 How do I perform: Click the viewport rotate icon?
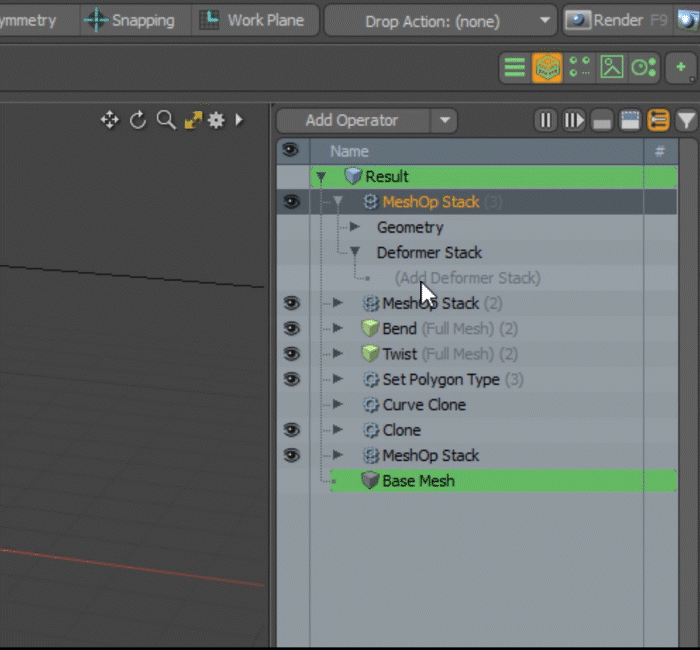point(138,120)
